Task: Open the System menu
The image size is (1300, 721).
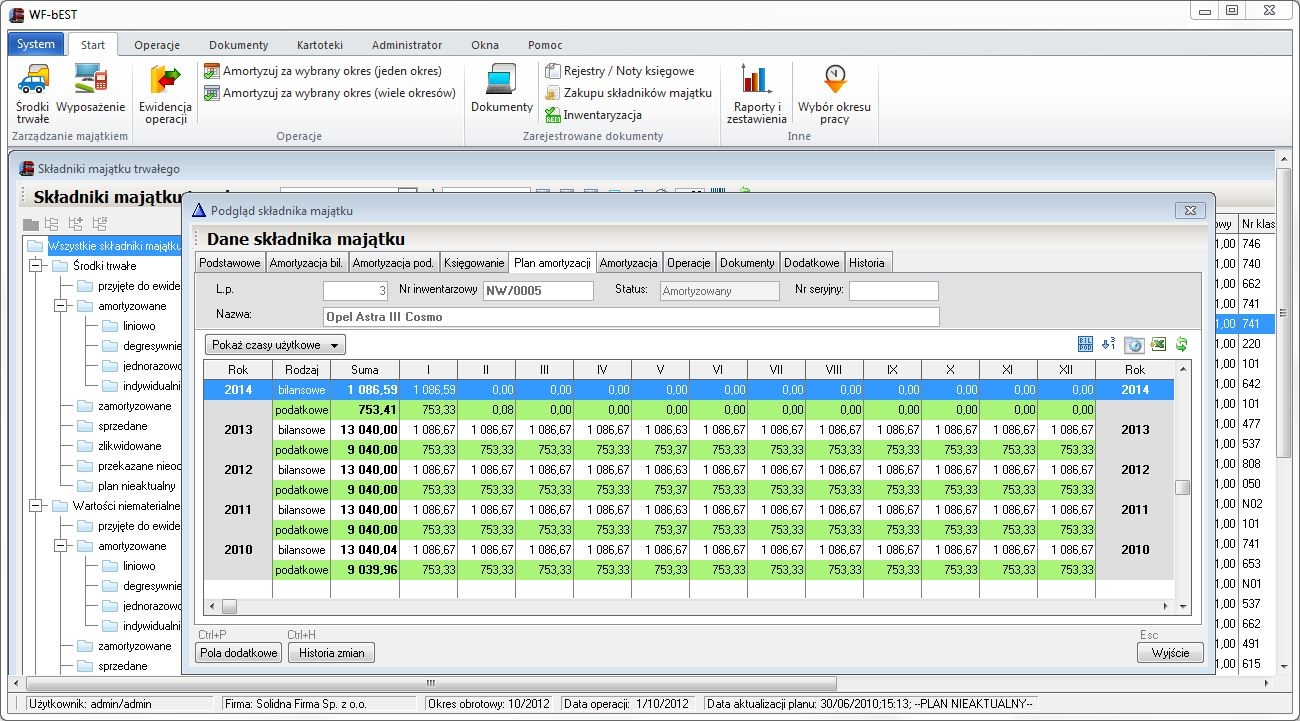Action: [36, 44]
